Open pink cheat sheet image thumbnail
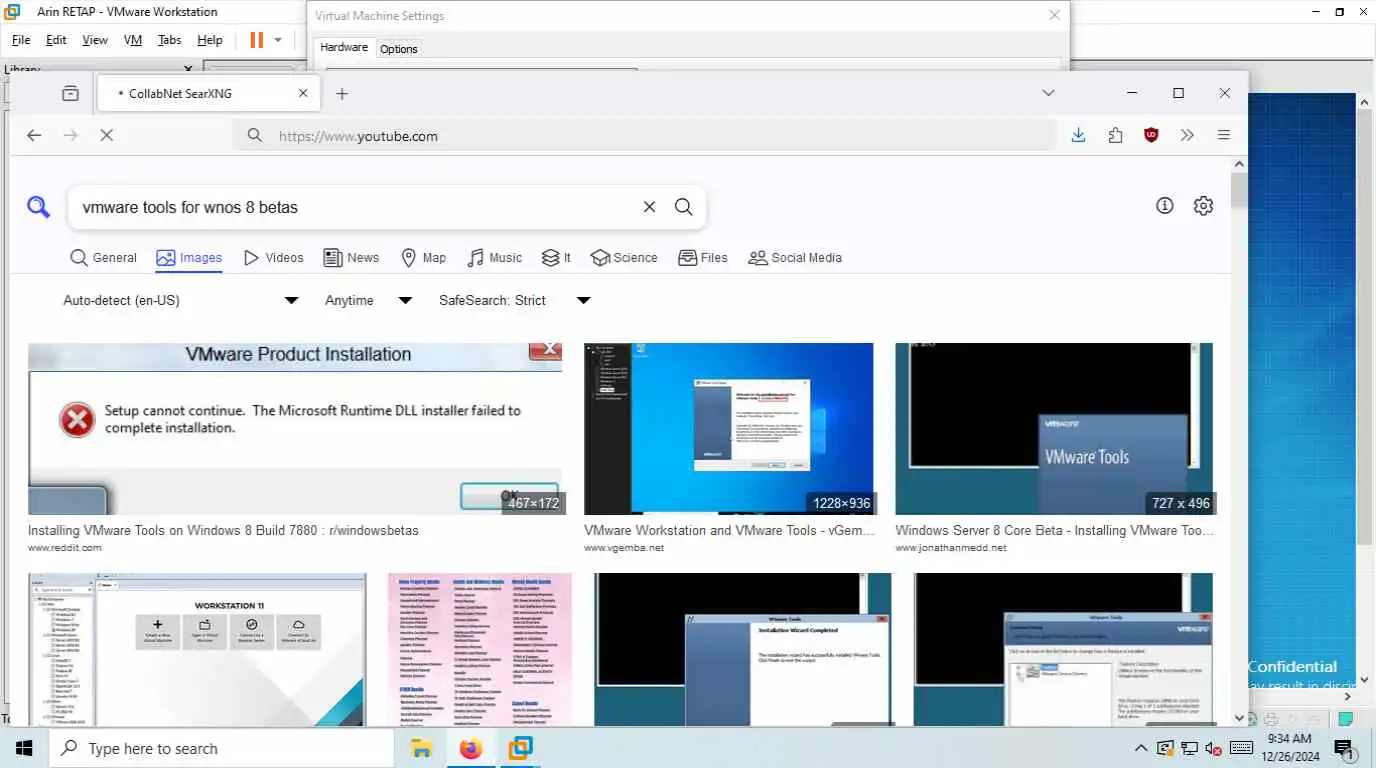1376x768 pixels. (x=479, y=649)
